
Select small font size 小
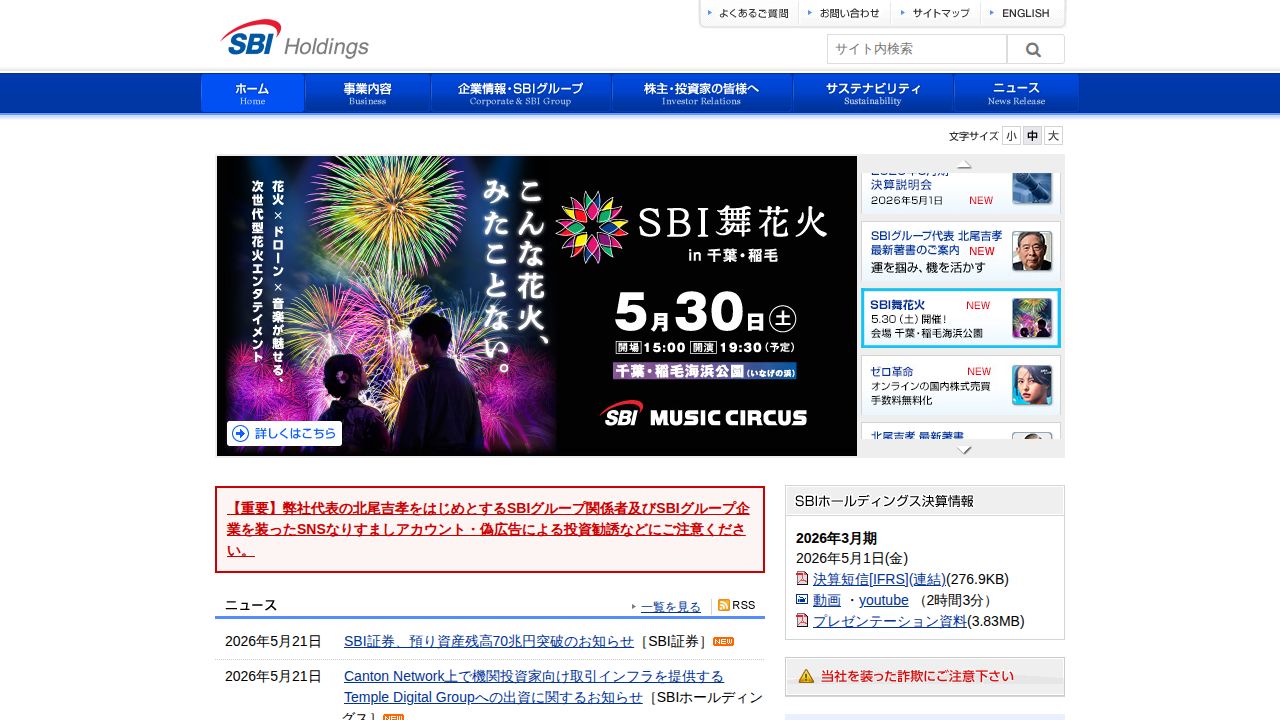click(1011, 136)
